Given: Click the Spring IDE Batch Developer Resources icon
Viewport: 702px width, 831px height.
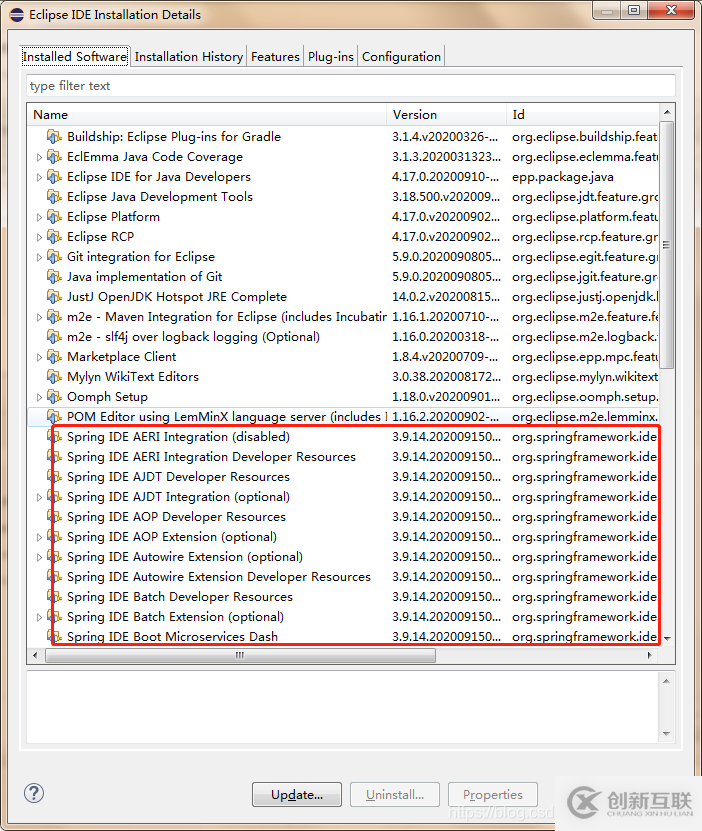Looking at the screenshot, I should [x=54, y=597].
